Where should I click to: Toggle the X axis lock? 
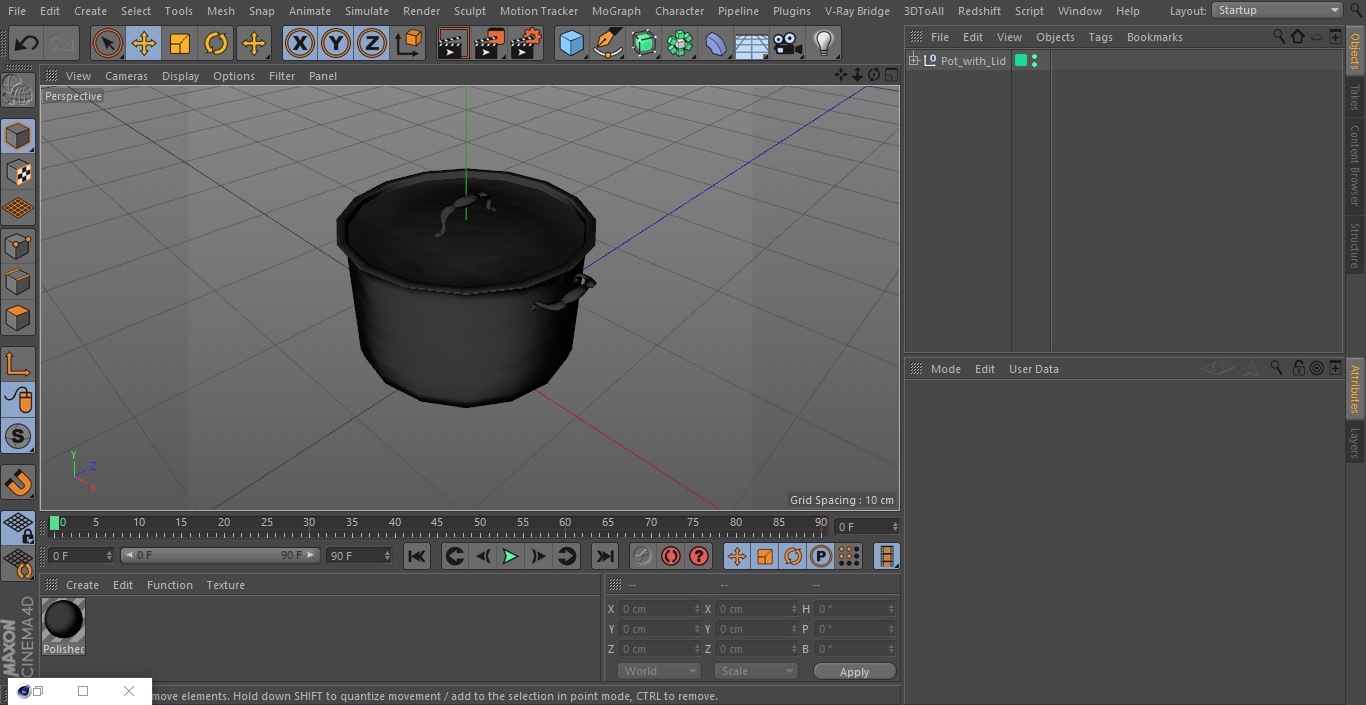pyautogui.click(x=300, y=44)
